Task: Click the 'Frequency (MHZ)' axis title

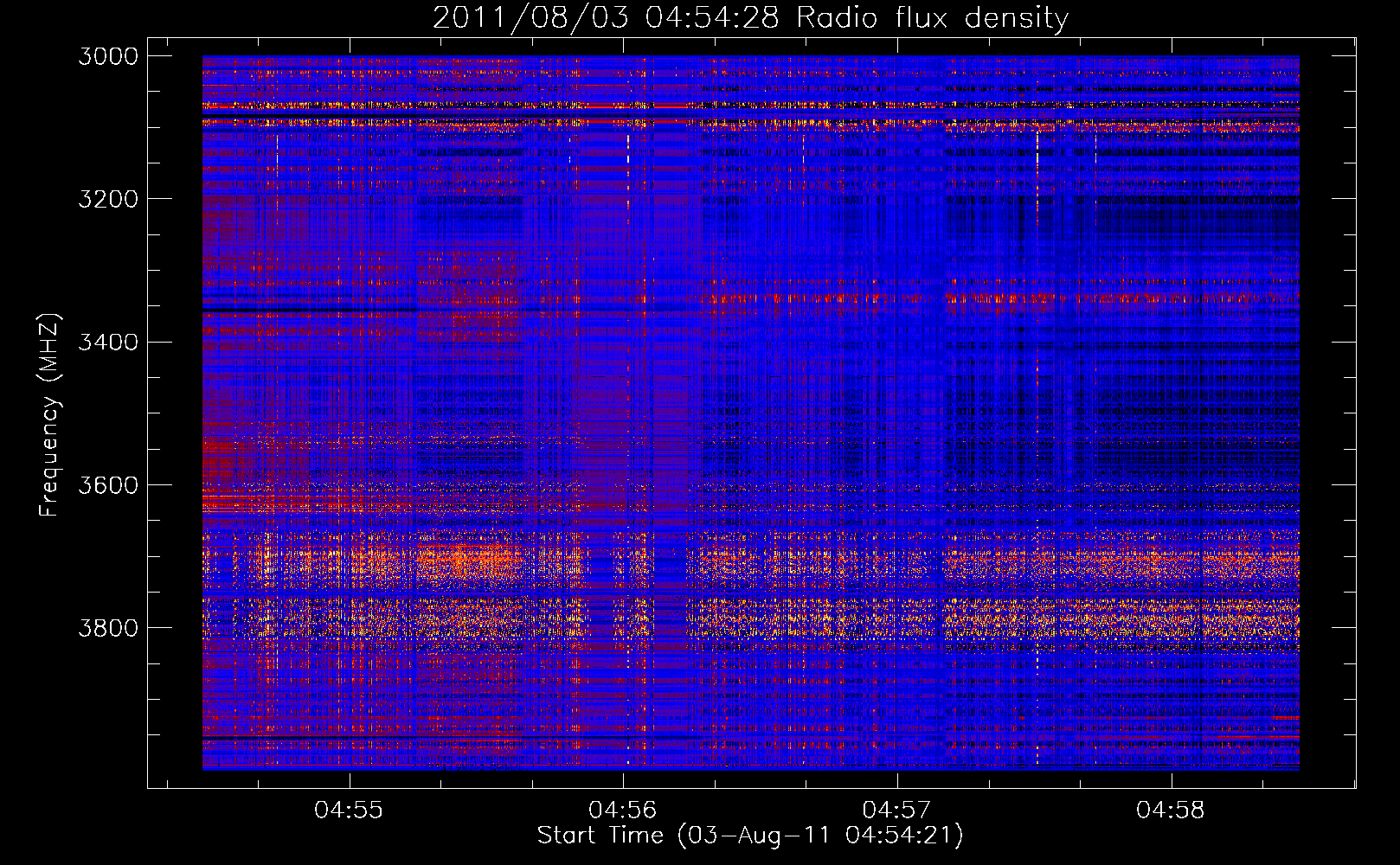Action: (50, 415)
